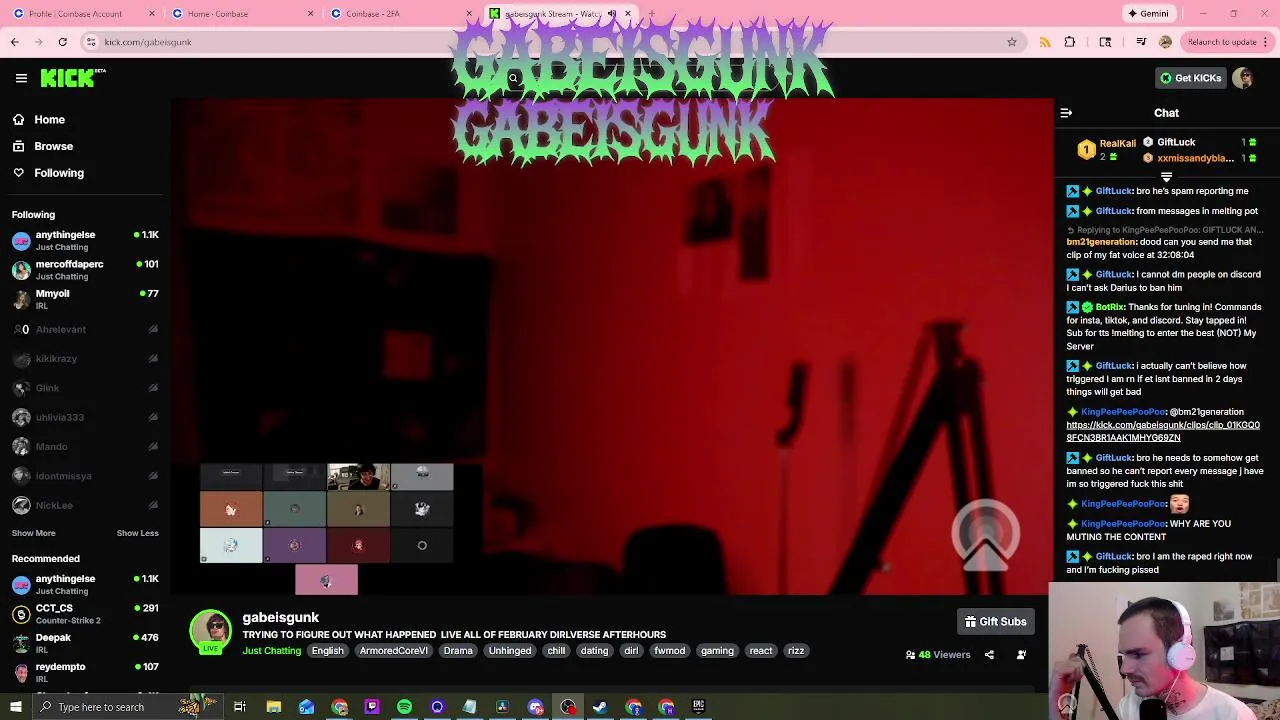The height and width of the screenshot is (720, 1280).
Task: Open the Kick hamburger sidebar menu
Action: click(x=21, y=78)
